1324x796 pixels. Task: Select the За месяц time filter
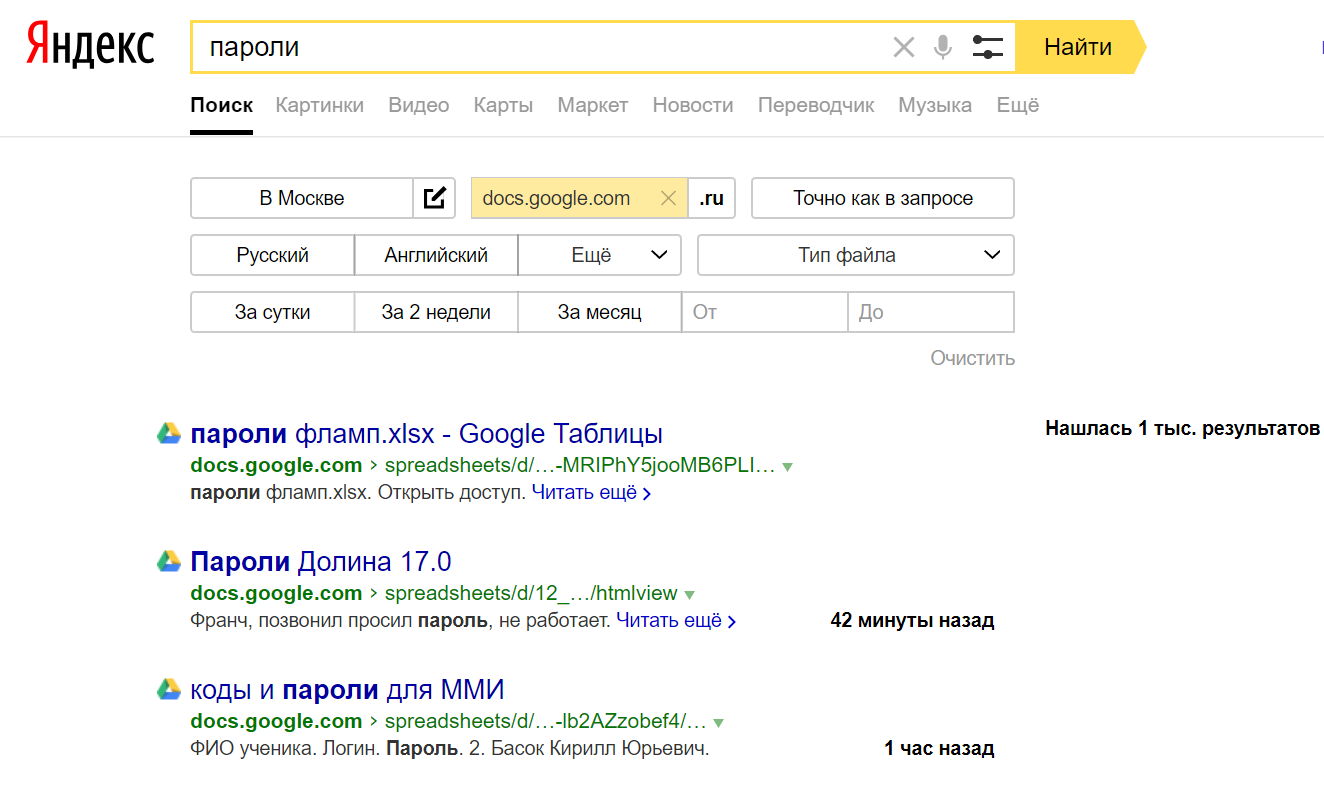[600, 312]
